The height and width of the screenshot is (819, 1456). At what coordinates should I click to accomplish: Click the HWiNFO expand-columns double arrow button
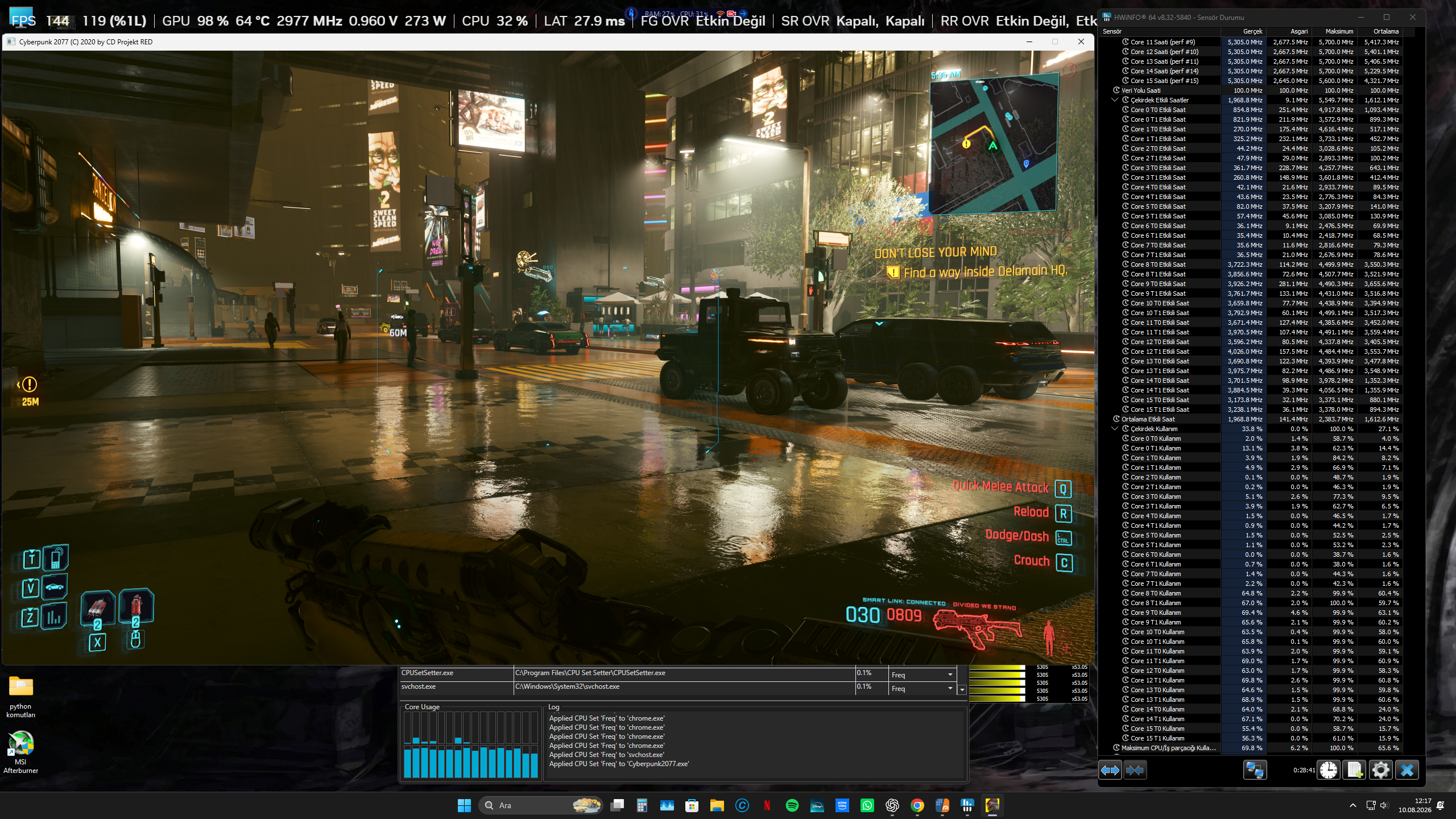1110,770
